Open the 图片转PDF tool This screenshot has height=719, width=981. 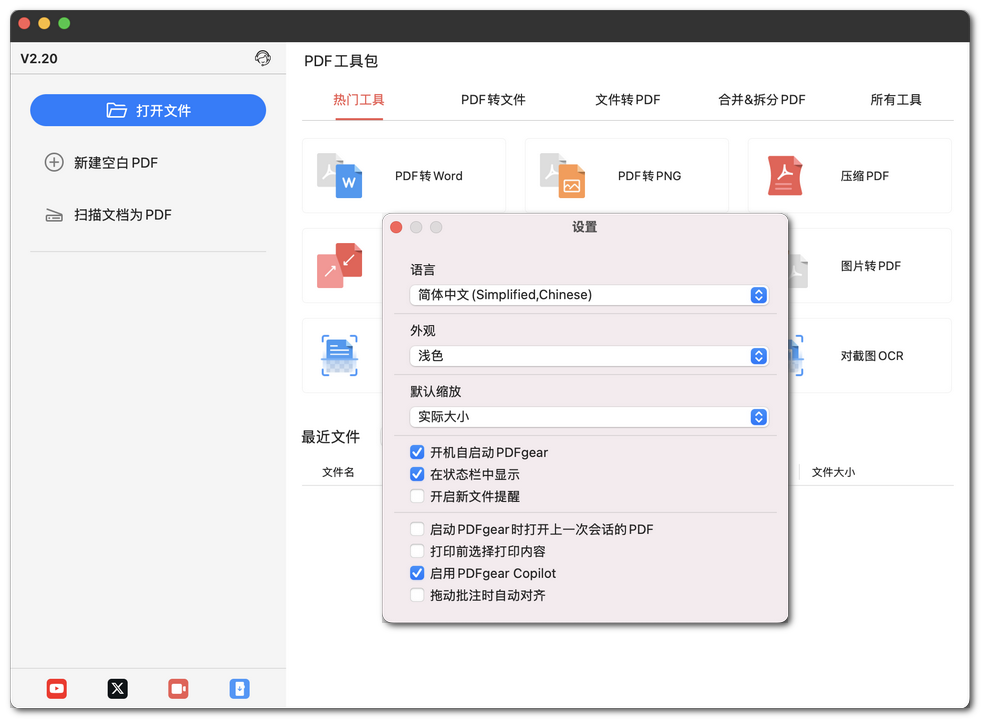click(866, 265)
